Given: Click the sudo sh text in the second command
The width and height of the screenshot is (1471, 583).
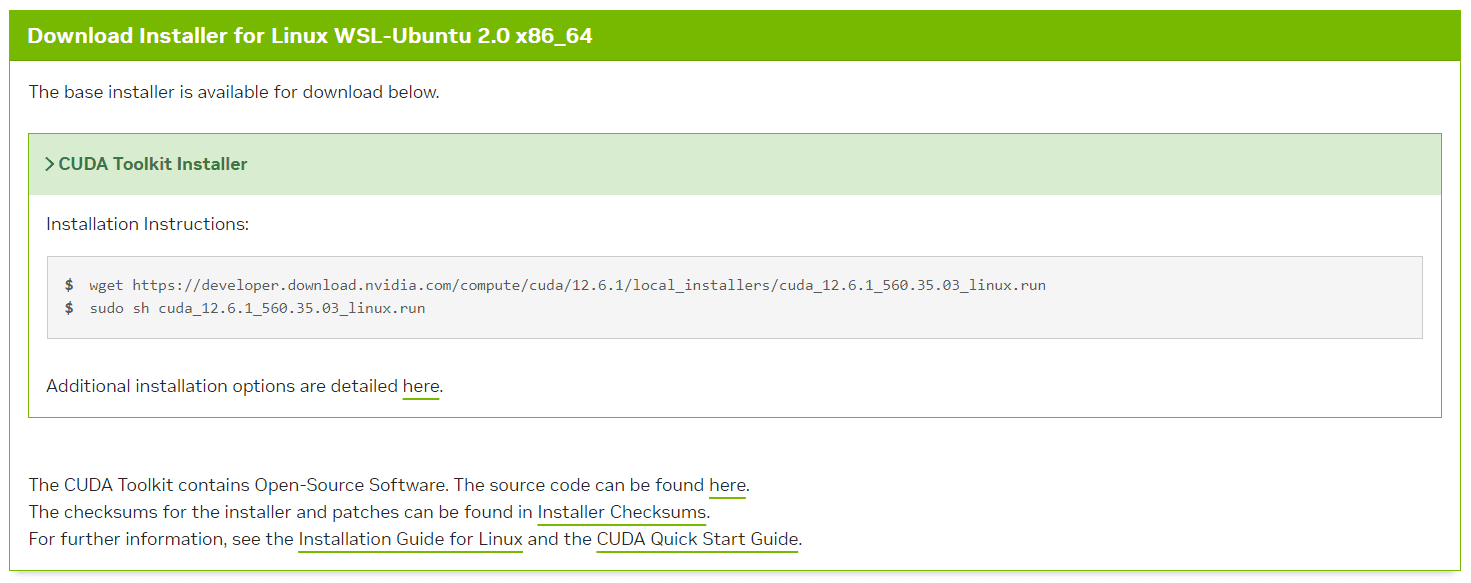Looking at the screenshot, I should pos(119,308).
